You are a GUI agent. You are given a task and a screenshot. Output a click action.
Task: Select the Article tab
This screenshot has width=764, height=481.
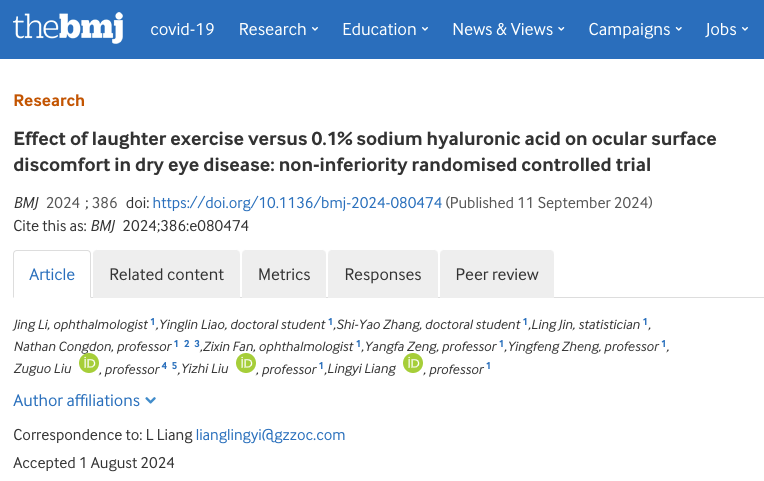point(52,274)
